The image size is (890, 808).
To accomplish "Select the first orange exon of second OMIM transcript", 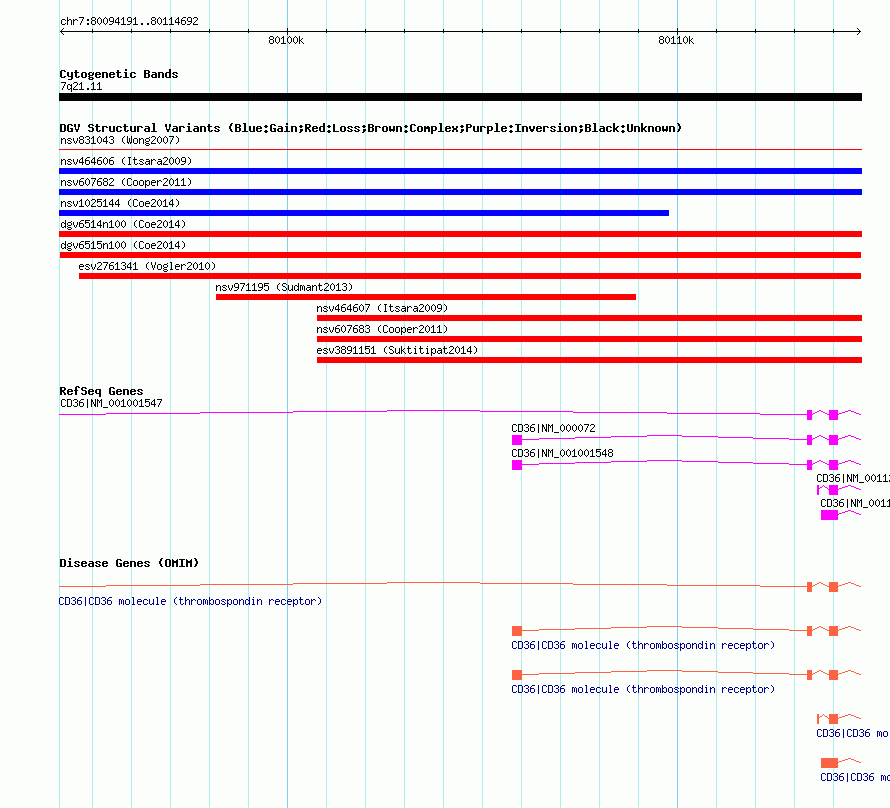I will [x=517, y=631].
